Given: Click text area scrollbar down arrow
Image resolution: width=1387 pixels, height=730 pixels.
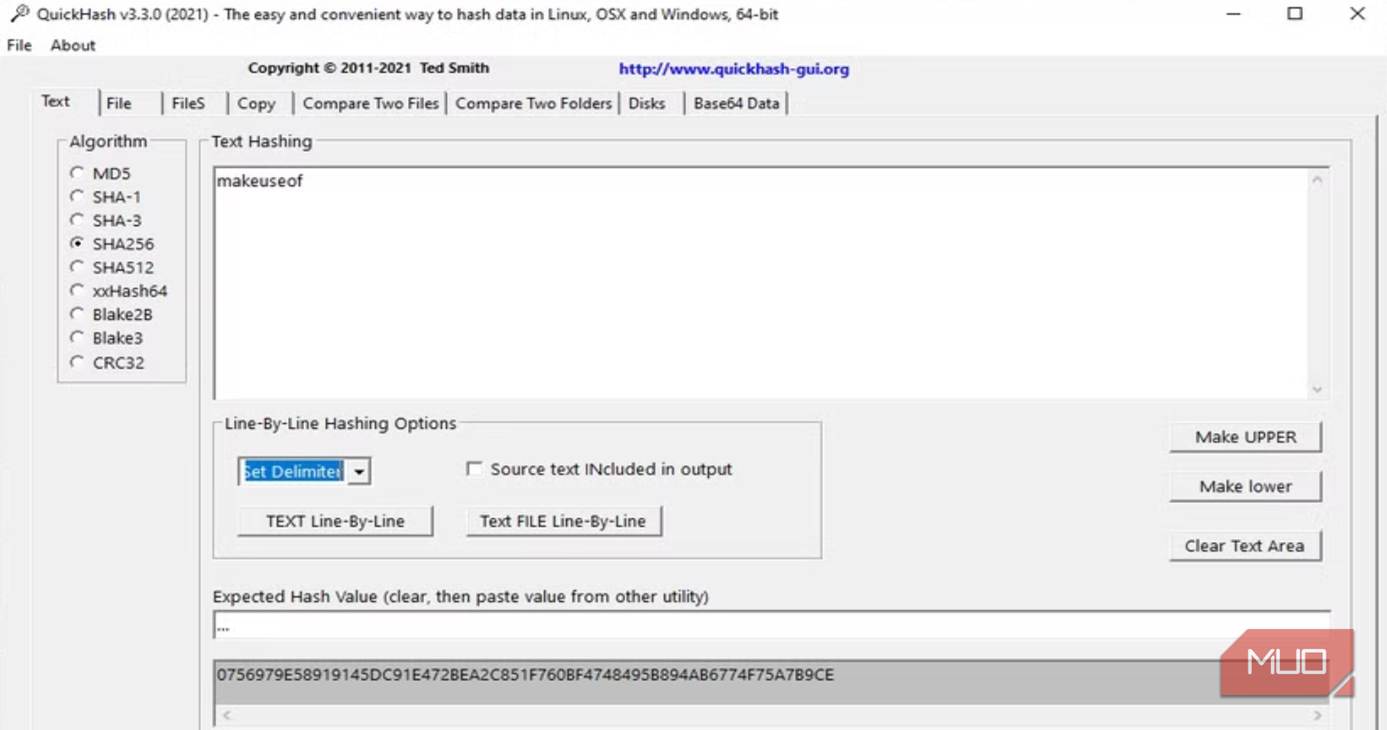Looking at the screenshot, I should pyautogui.click(x=1317, y=389).
